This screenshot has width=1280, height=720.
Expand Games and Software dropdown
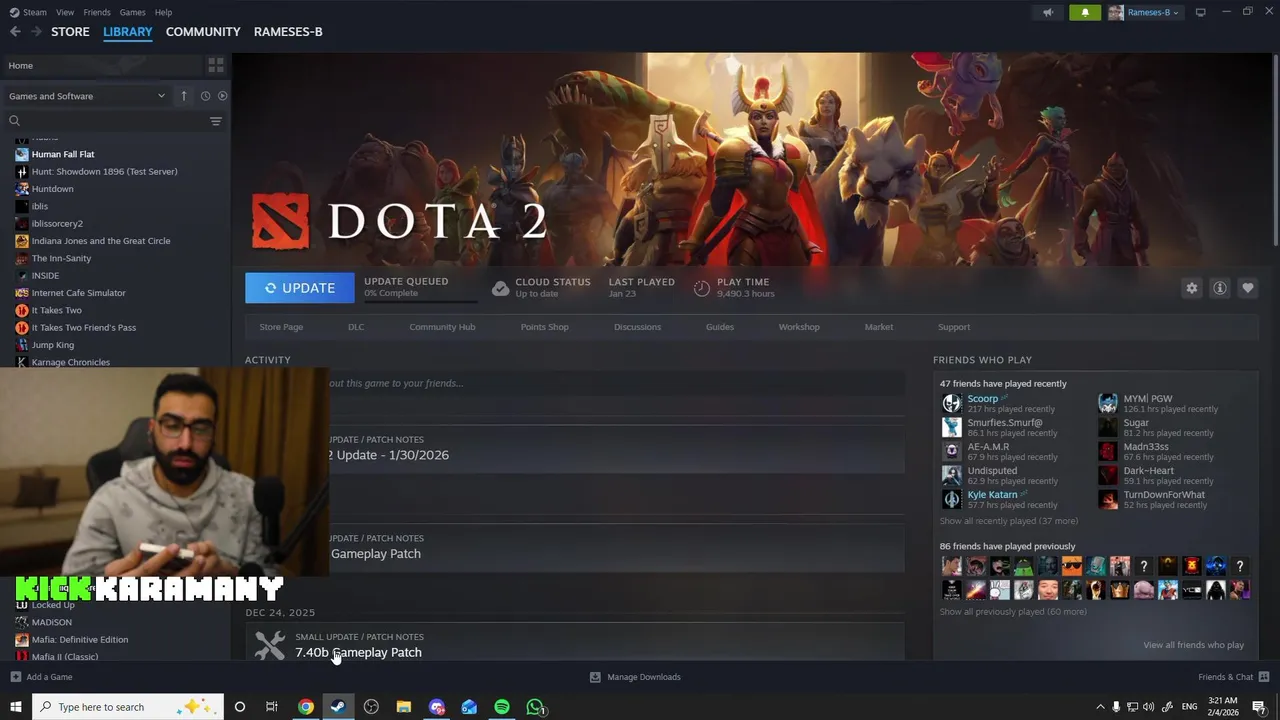(x=87, y=96)
